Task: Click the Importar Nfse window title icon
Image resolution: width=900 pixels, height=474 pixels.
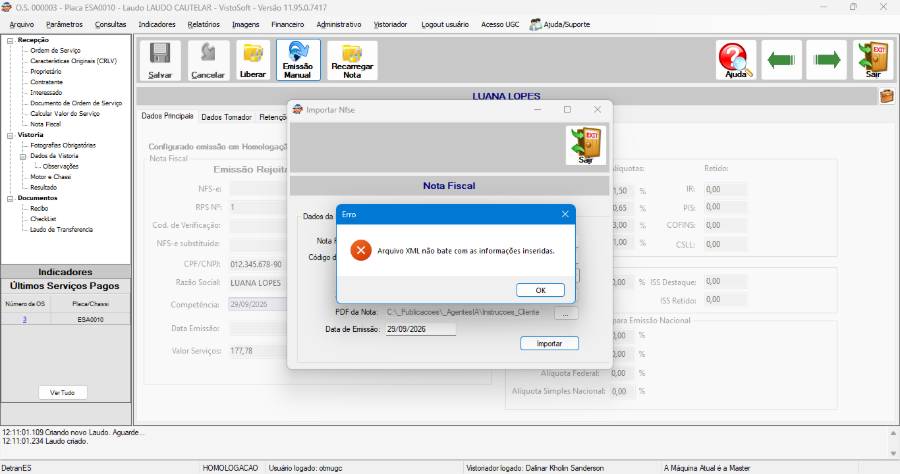Action: point(297,110)
